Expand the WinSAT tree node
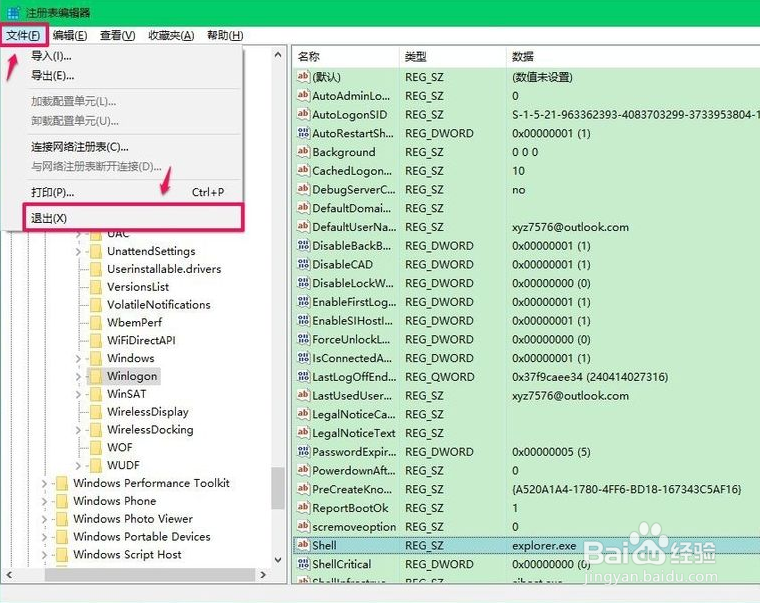760x603 pixels. (78, 394)
